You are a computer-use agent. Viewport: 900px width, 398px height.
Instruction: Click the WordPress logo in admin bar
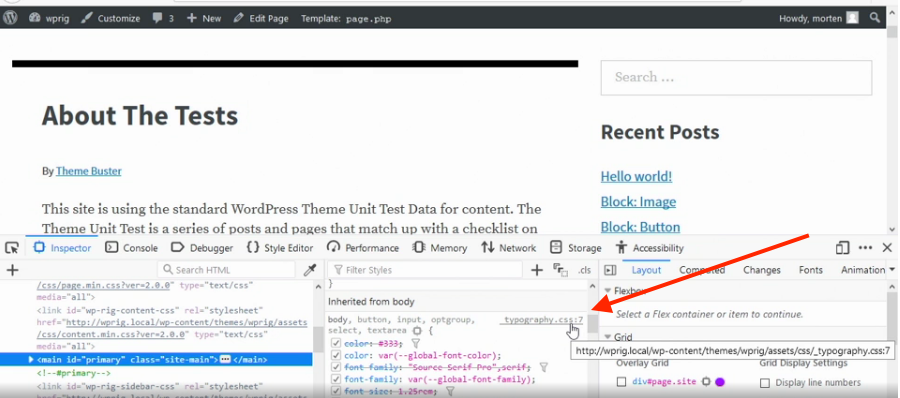click(9, 18)
